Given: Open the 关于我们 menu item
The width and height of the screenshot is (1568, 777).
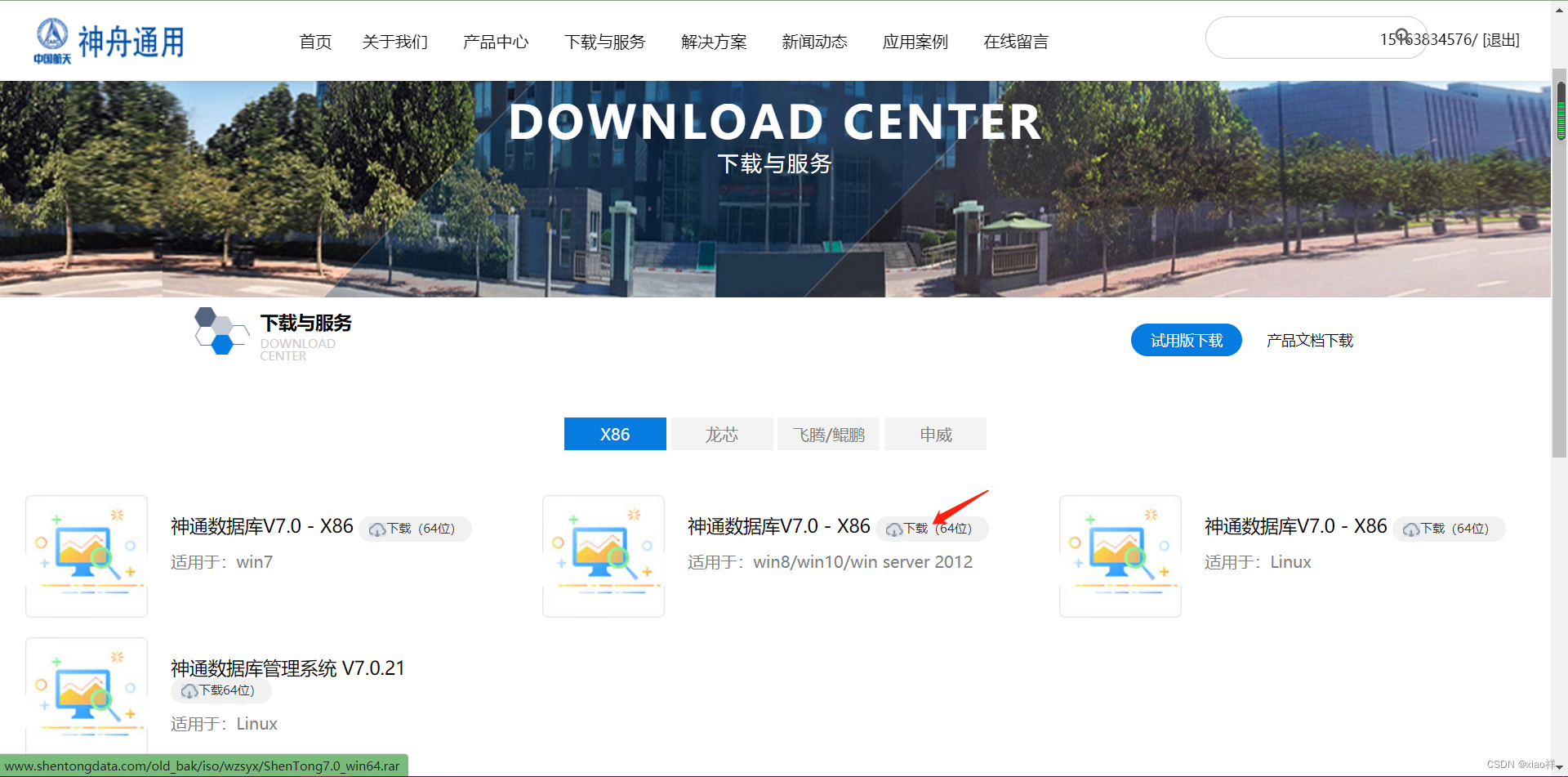Looking at the screenshot, I should tap(395, 42).
